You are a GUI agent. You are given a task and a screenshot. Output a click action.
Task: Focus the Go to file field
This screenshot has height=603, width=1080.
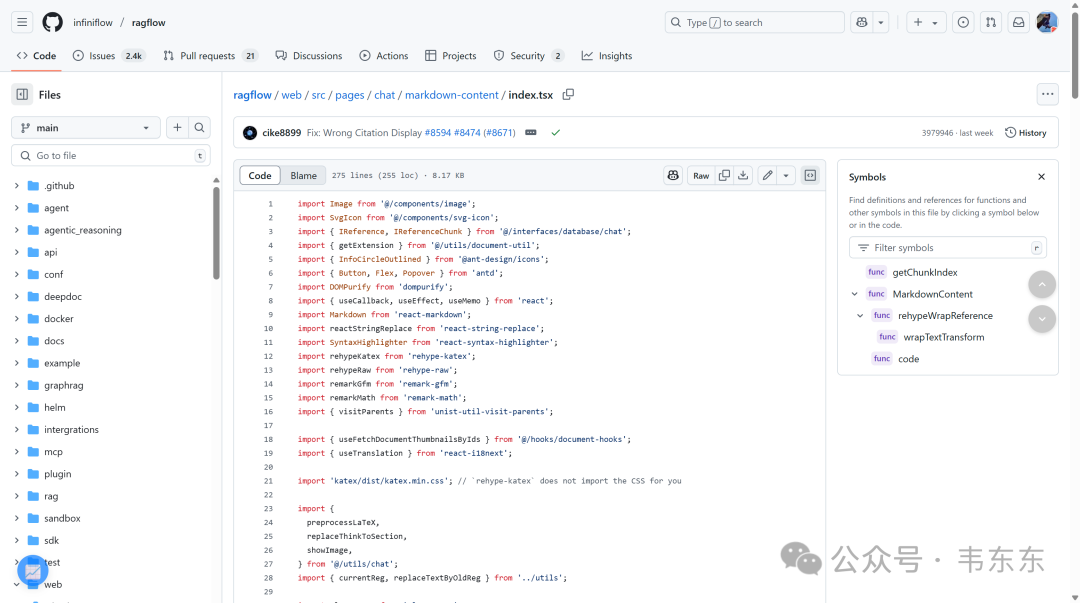[x=111, y=156]
